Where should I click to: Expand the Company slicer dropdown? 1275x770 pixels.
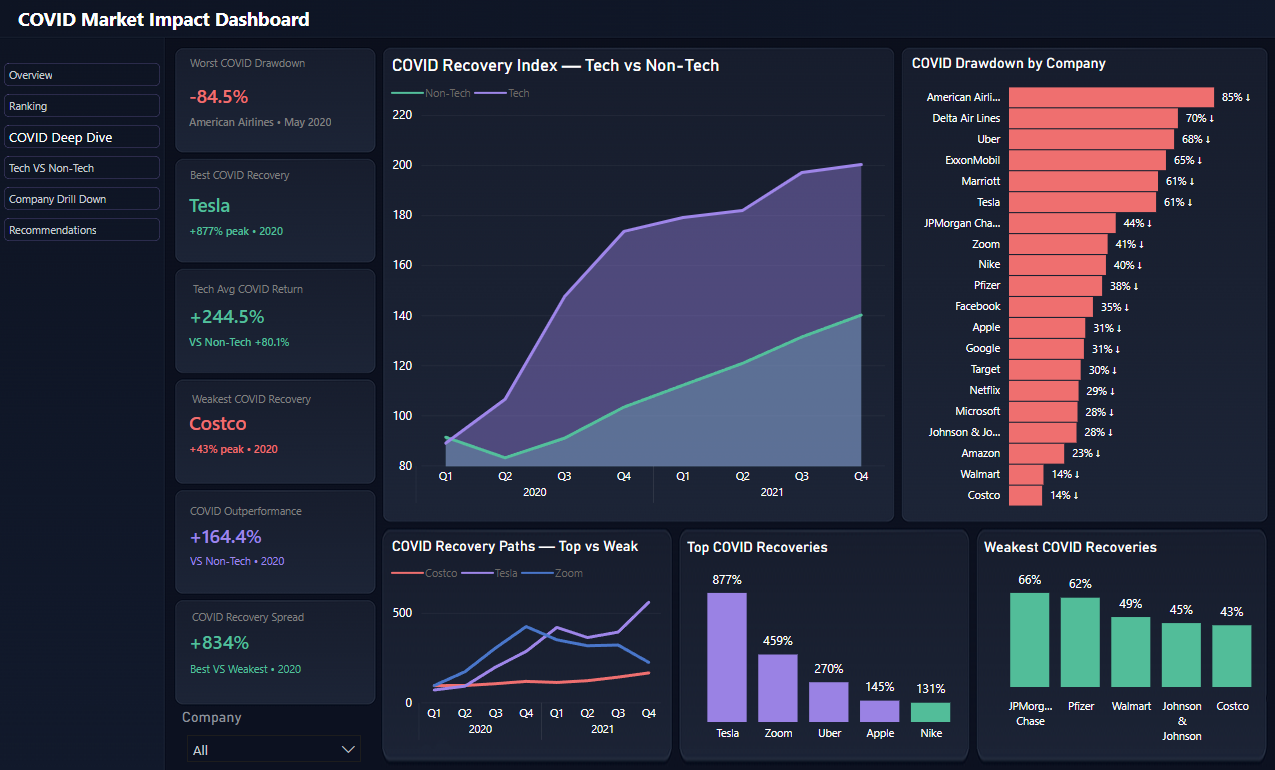pyautogui.click(x=274, y=749)
